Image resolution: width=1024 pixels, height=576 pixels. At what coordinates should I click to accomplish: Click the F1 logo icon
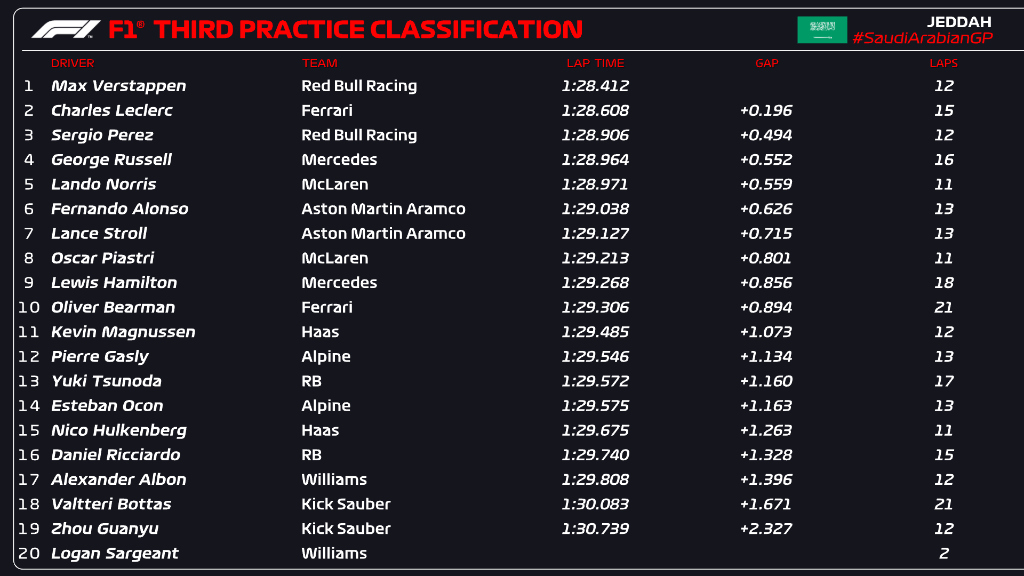66,30
